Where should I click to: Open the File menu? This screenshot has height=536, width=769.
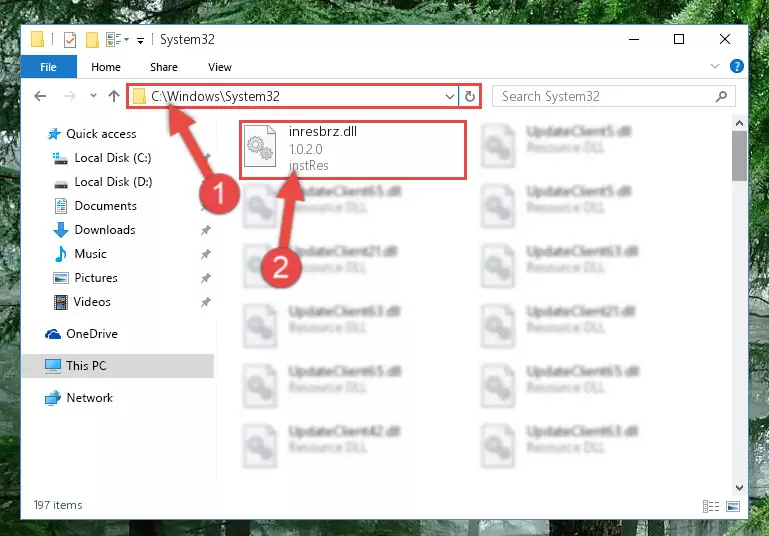pyautogui.click(x=49, y=67)
